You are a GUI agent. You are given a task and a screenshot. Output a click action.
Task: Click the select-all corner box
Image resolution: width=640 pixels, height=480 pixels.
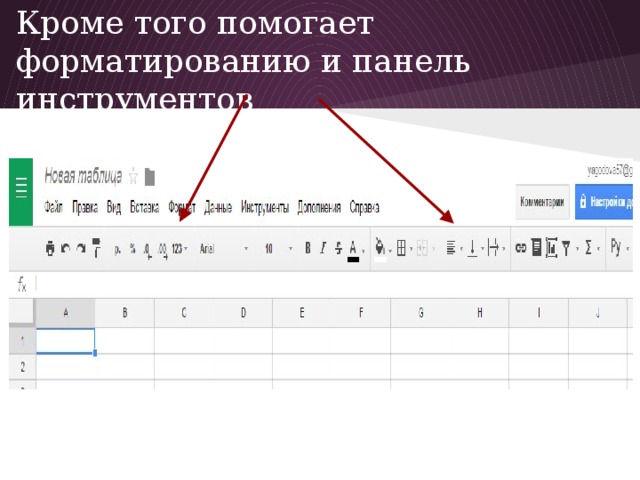tap(21, 311)
